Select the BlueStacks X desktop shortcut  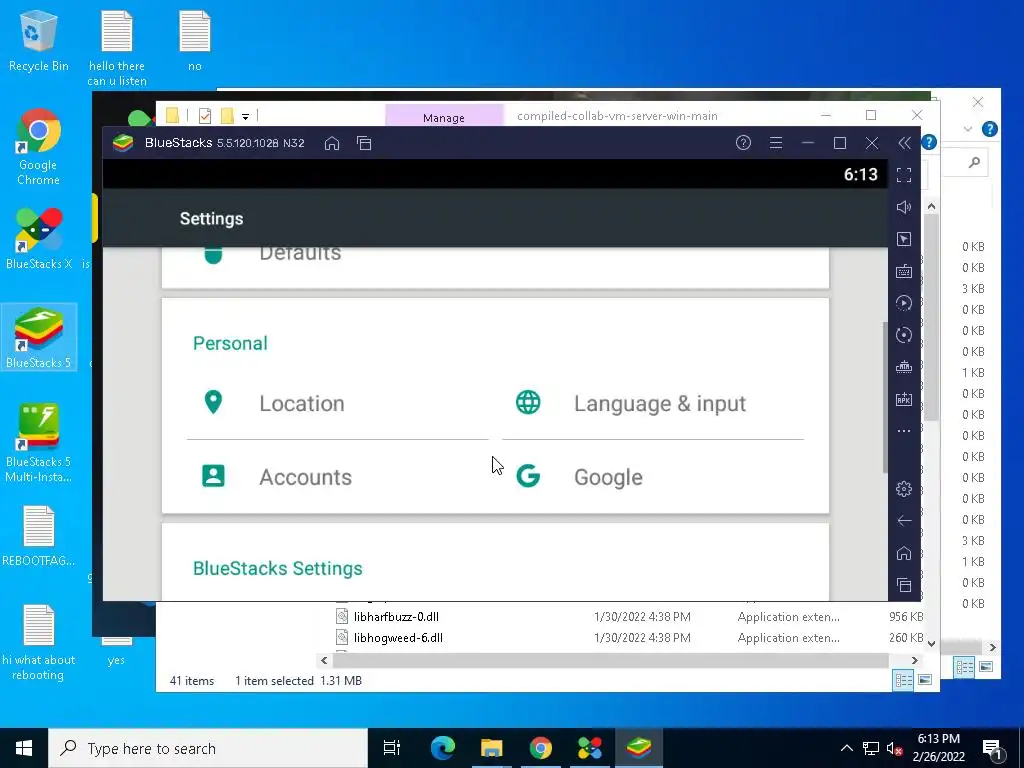39,239
